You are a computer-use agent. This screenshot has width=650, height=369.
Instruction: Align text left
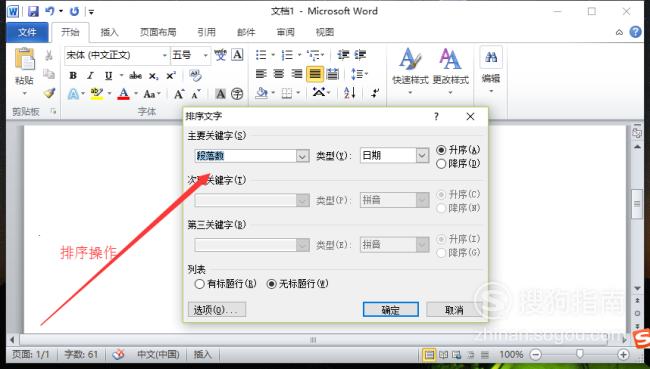261,74
